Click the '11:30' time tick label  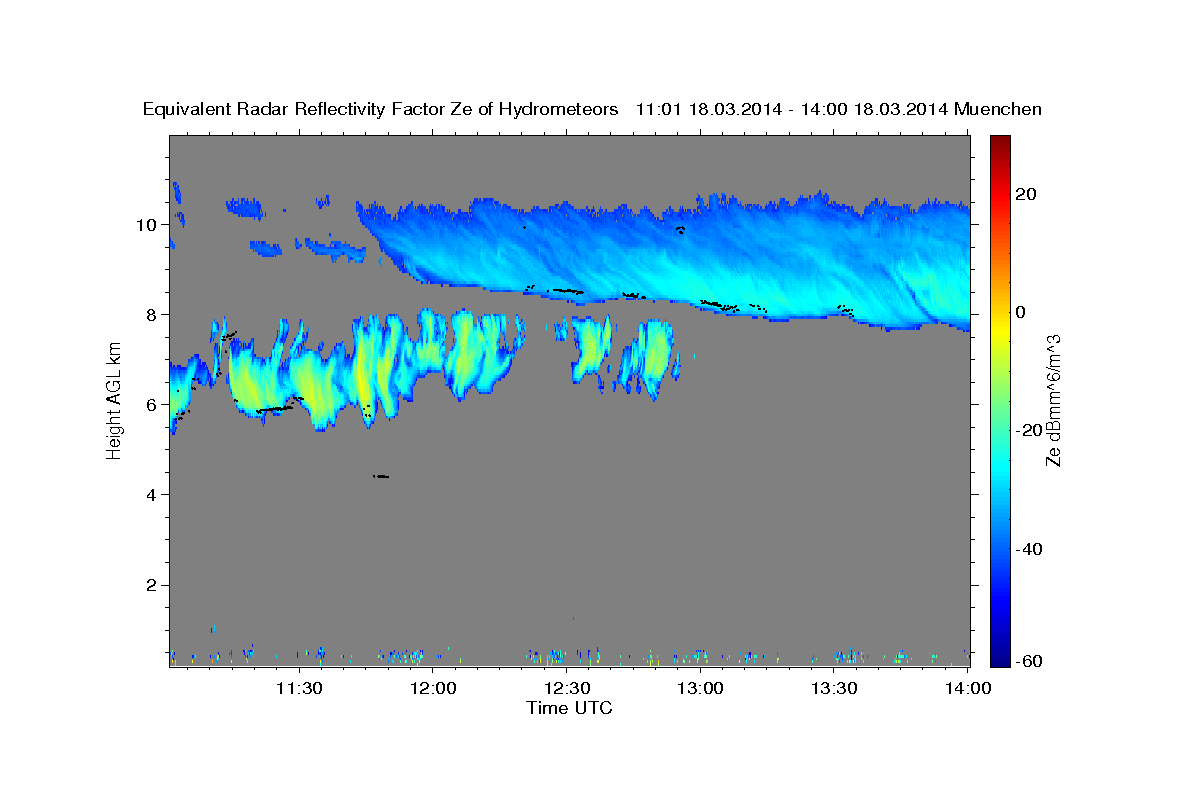pos(299,688)
